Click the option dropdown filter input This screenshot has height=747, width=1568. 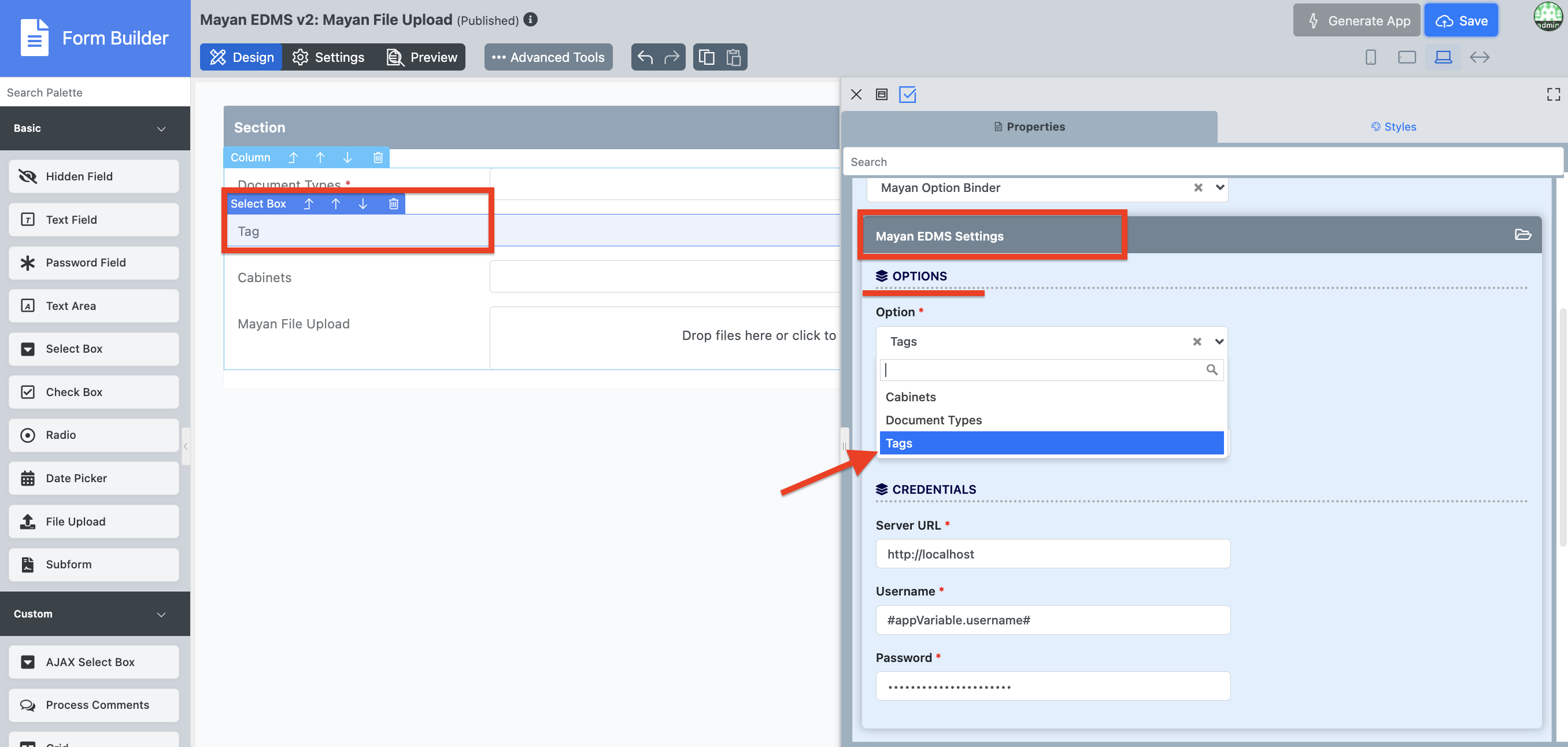coord(1051,369)
